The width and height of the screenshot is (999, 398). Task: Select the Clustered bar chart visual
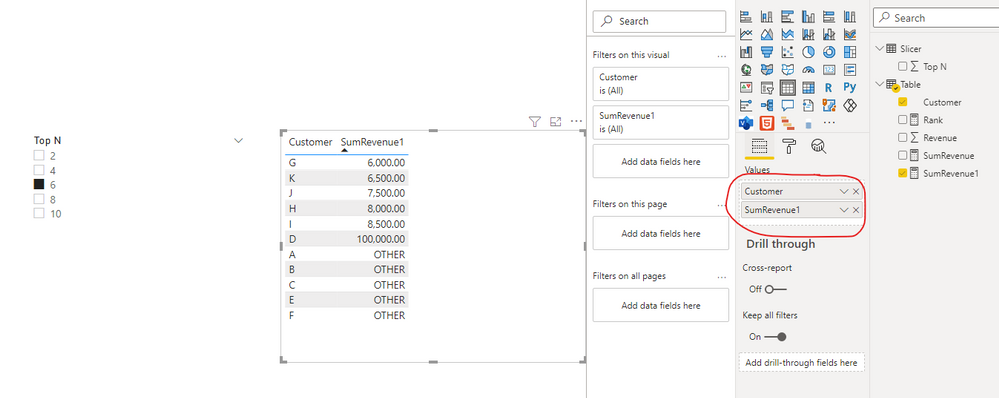[x=787, y=17]
